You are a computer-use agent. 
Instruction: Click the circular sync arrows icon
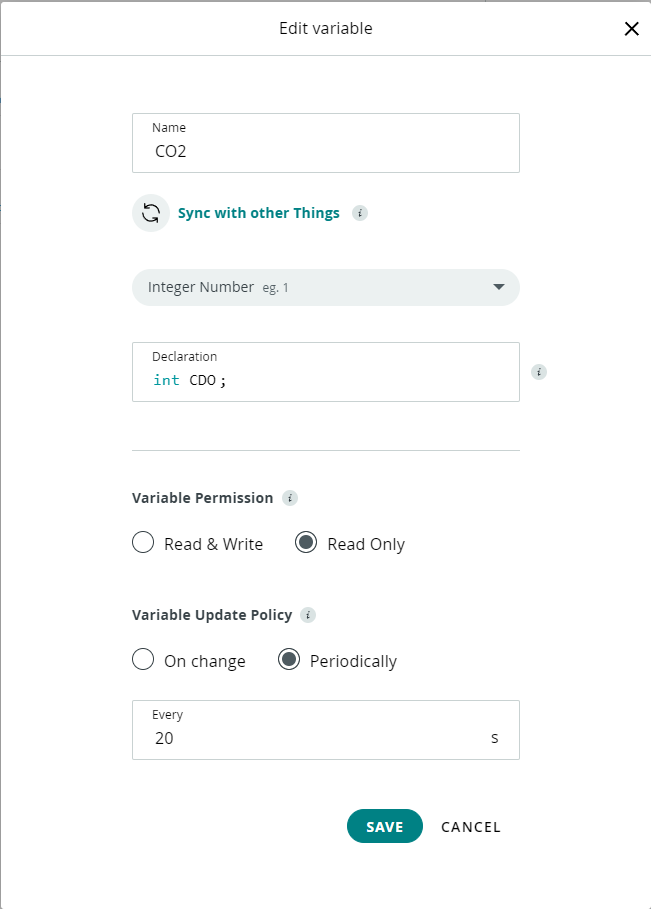pyautogui.click(x=151, y=213)
